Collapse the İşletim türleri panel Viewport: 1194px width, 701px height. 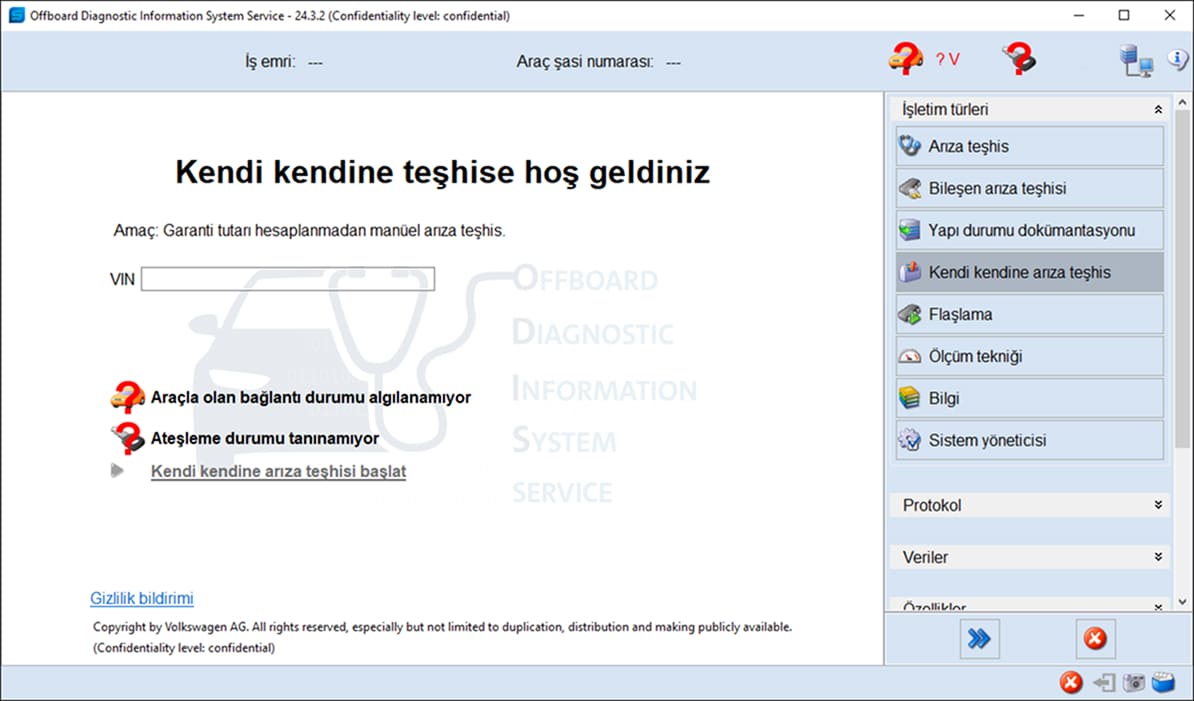coord(1157,110)
